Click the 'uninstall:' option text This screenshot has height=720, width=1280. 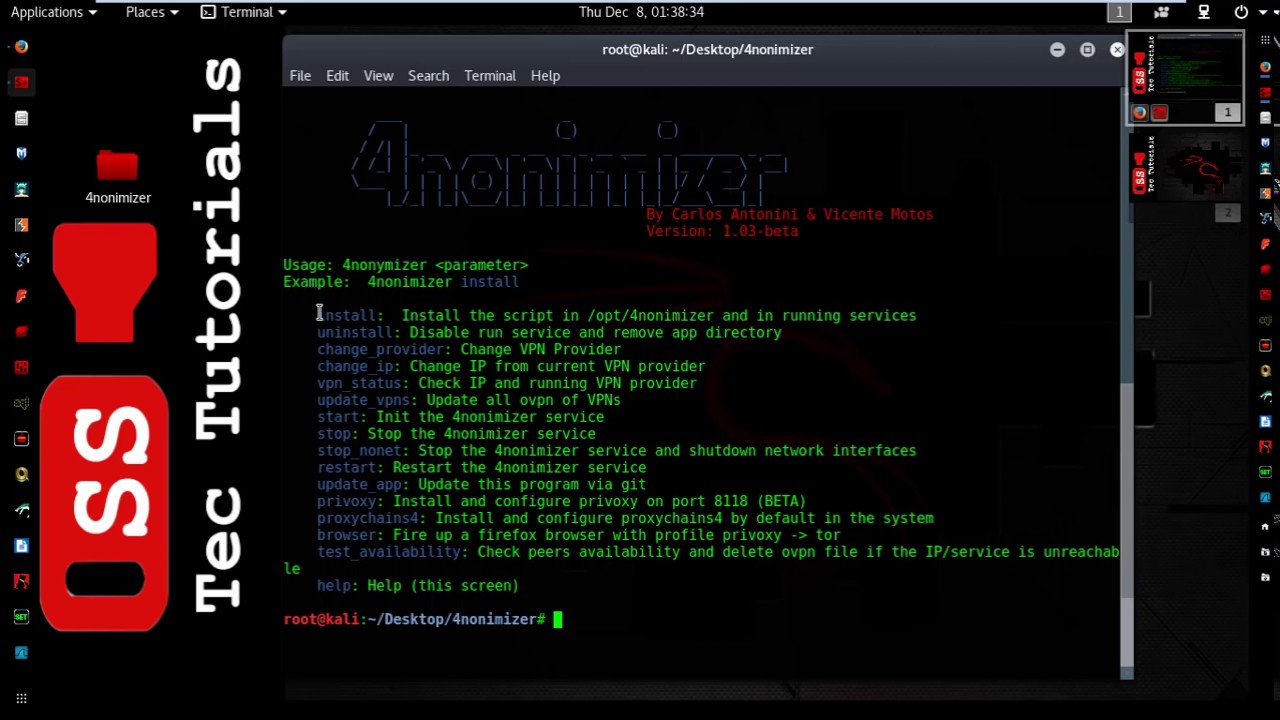(x=359, y=333)
